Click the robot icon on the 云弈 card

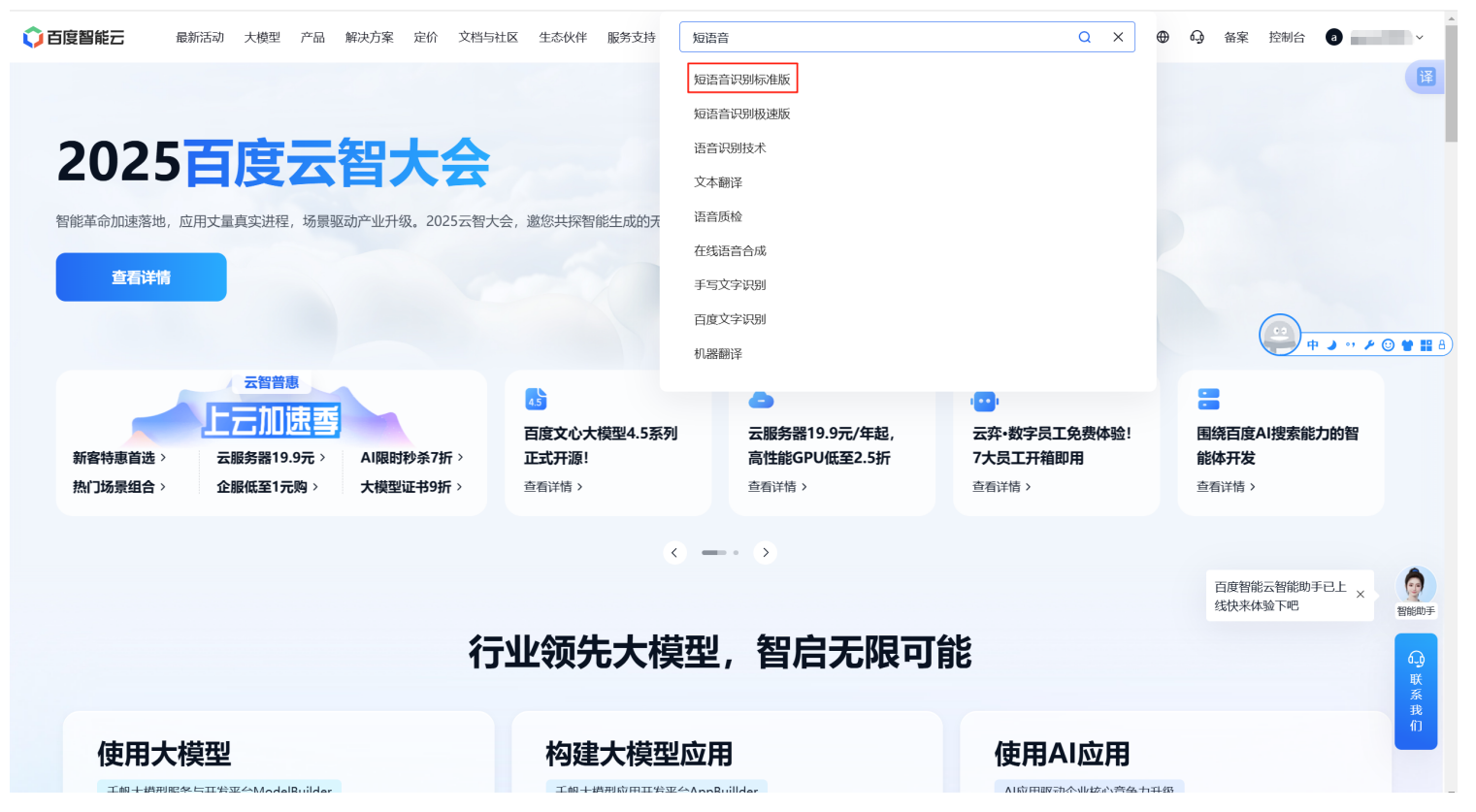pos(984,401)
